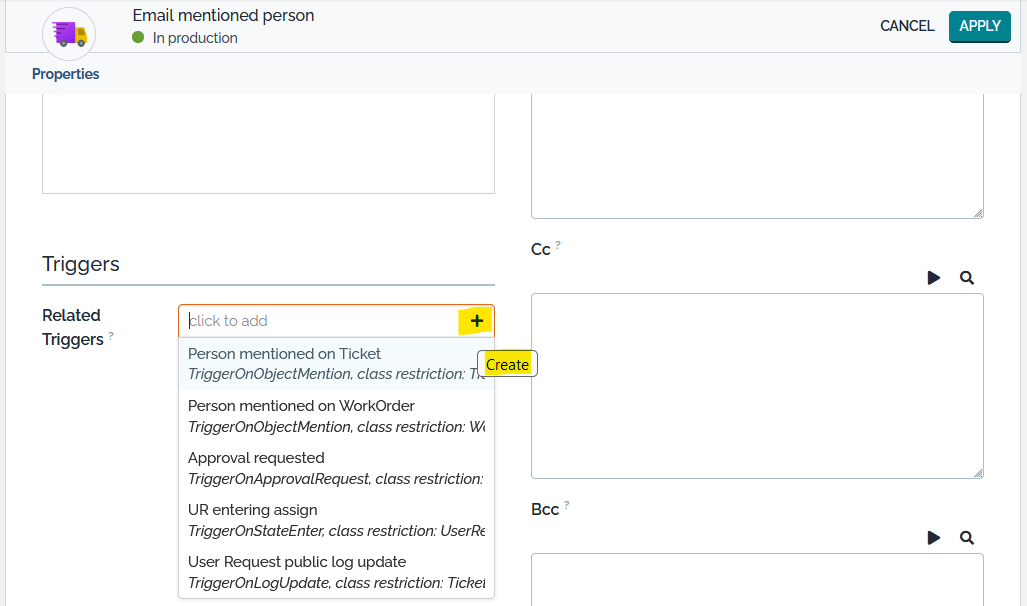Click the play arrow icon above Cc field

coord(933,278)
